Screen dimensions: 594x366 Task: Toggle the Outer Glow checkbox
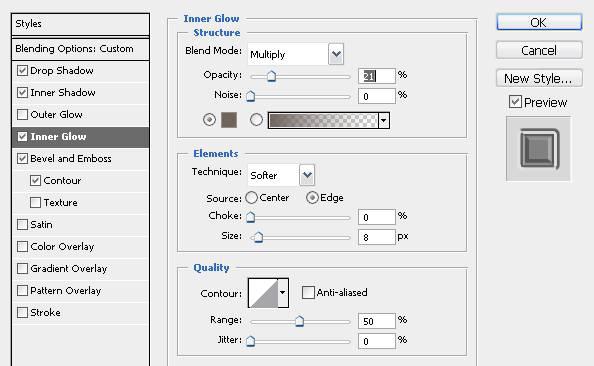click(x=22, y=114)
